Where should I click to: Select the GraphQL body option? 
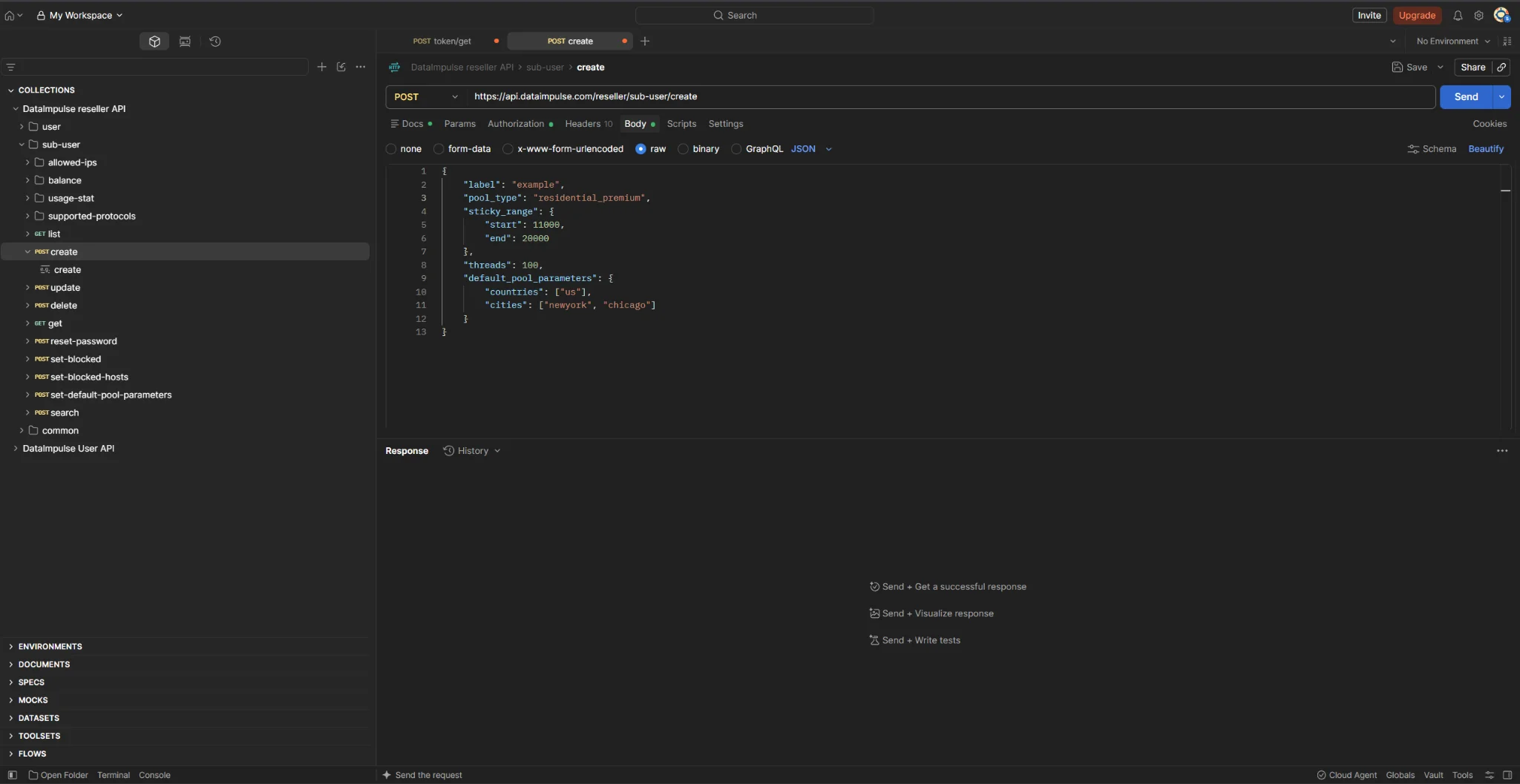[736, 149]
